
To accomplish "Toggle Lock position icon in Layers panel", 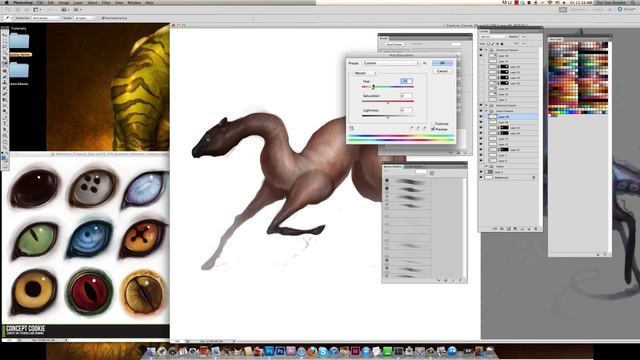I will point(498,44).
